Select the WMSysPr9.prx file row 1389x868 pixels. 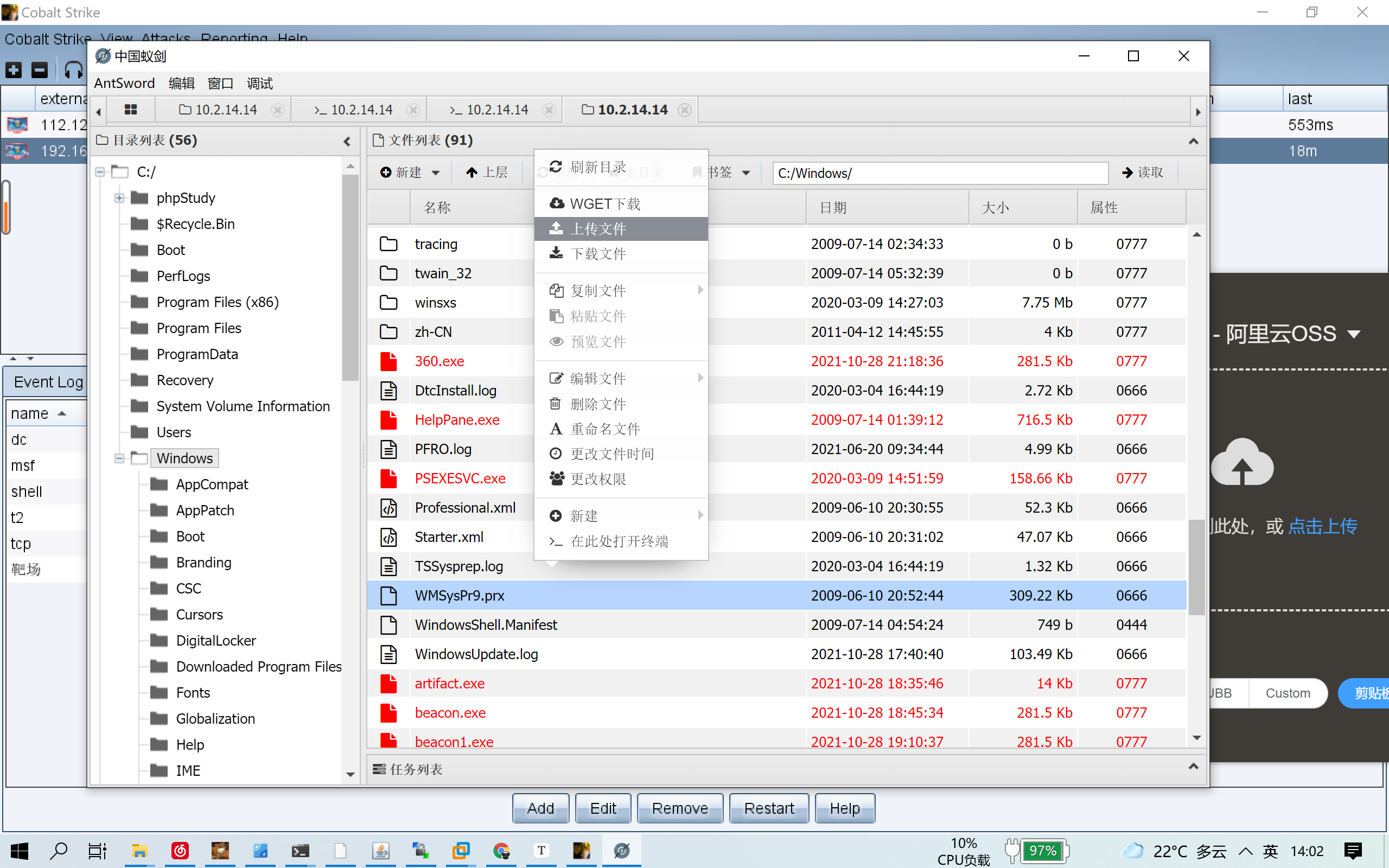(776, 595)
